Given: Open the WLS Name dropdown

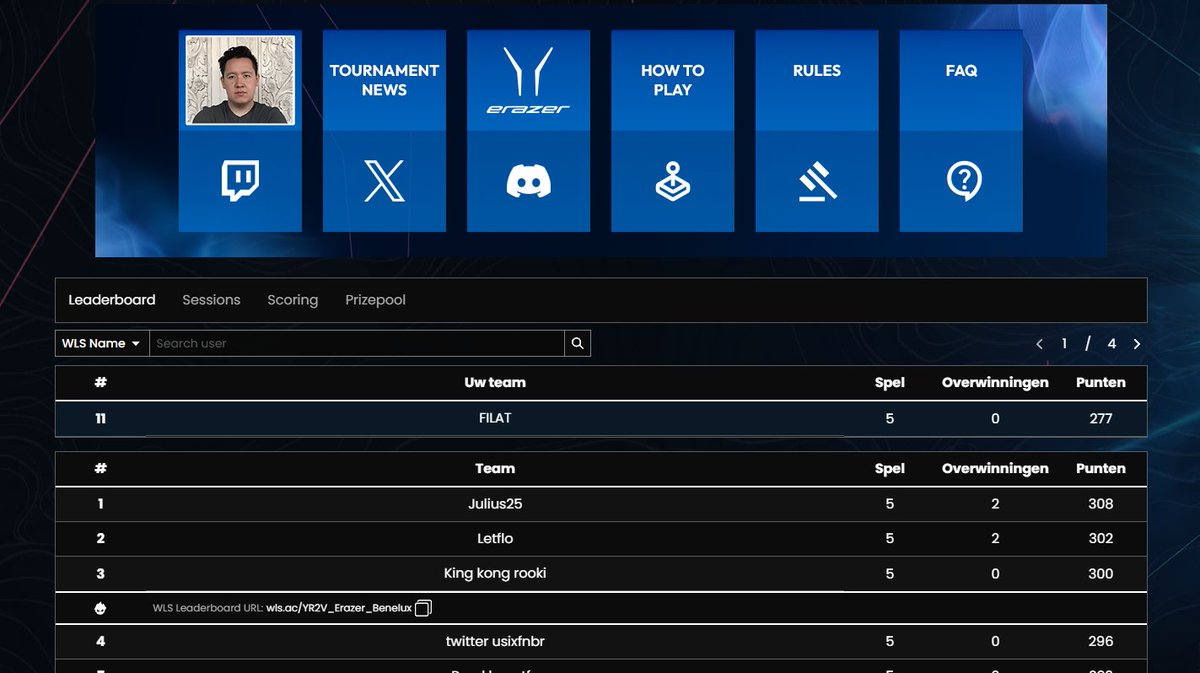Looking at the screenshot, I should pyautogui.click(x=102, y=343).
